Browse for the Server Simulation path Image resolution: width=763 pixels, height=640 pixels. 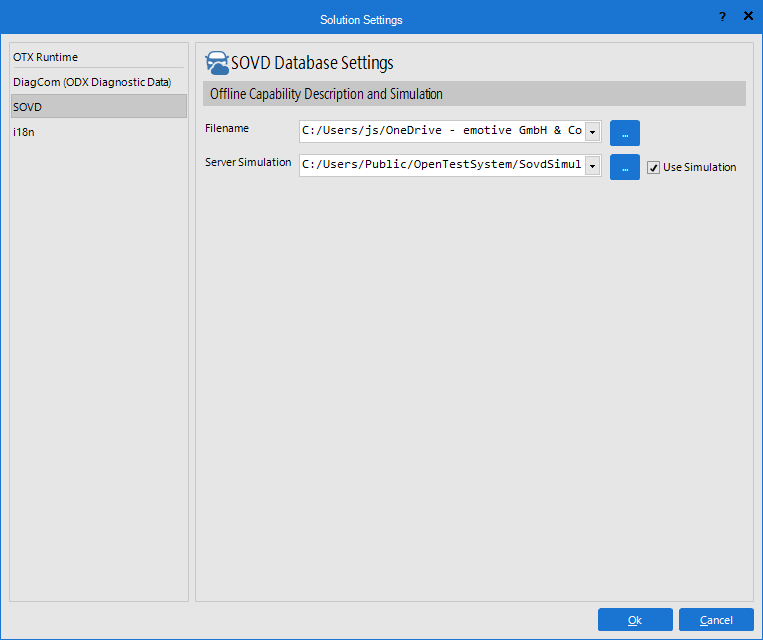pyautogui.click(x=624, y=167)
